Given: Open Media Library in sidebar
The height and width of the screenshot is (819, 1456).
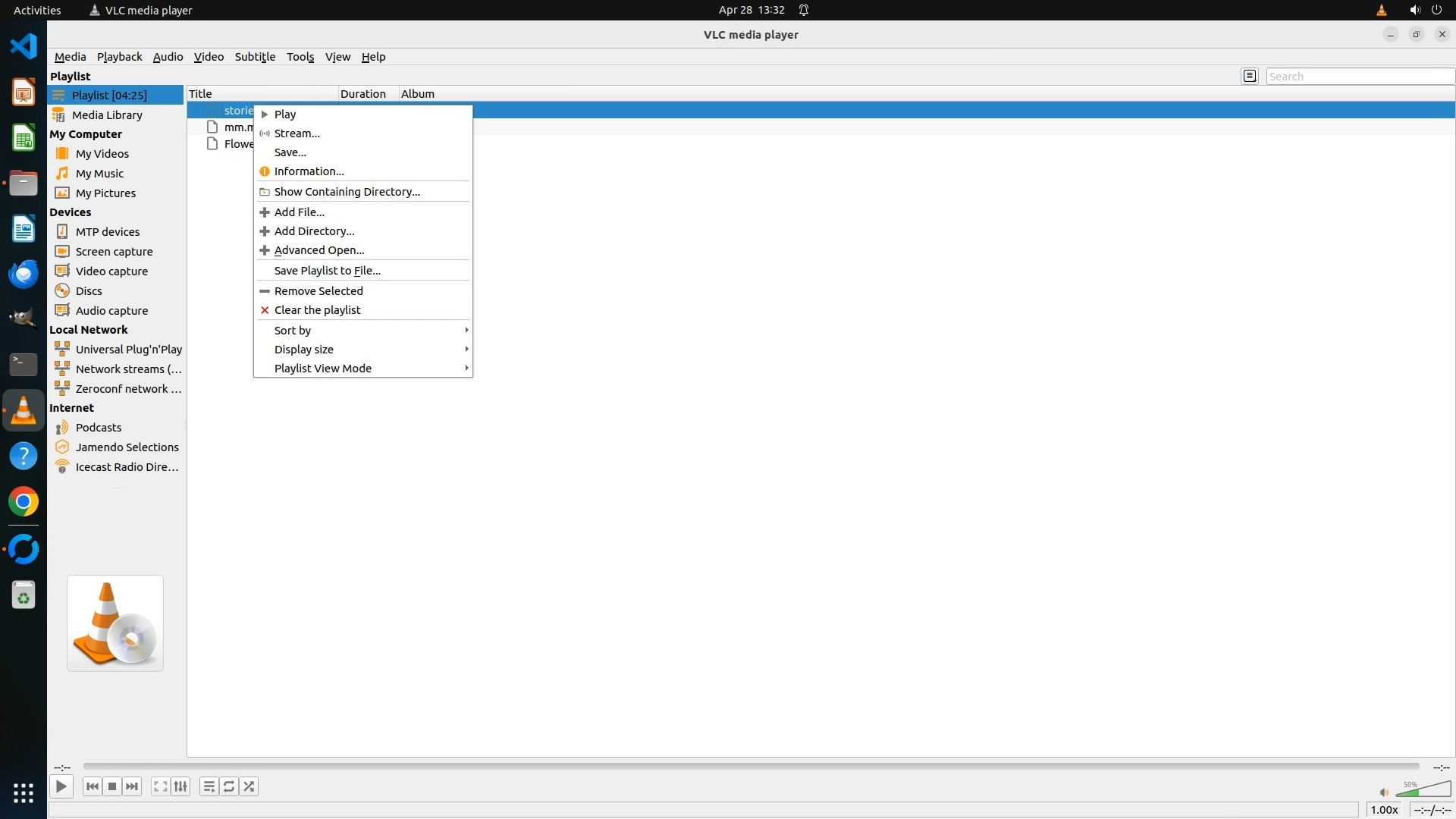Looking at the screenshot, I should coord(107,115).
